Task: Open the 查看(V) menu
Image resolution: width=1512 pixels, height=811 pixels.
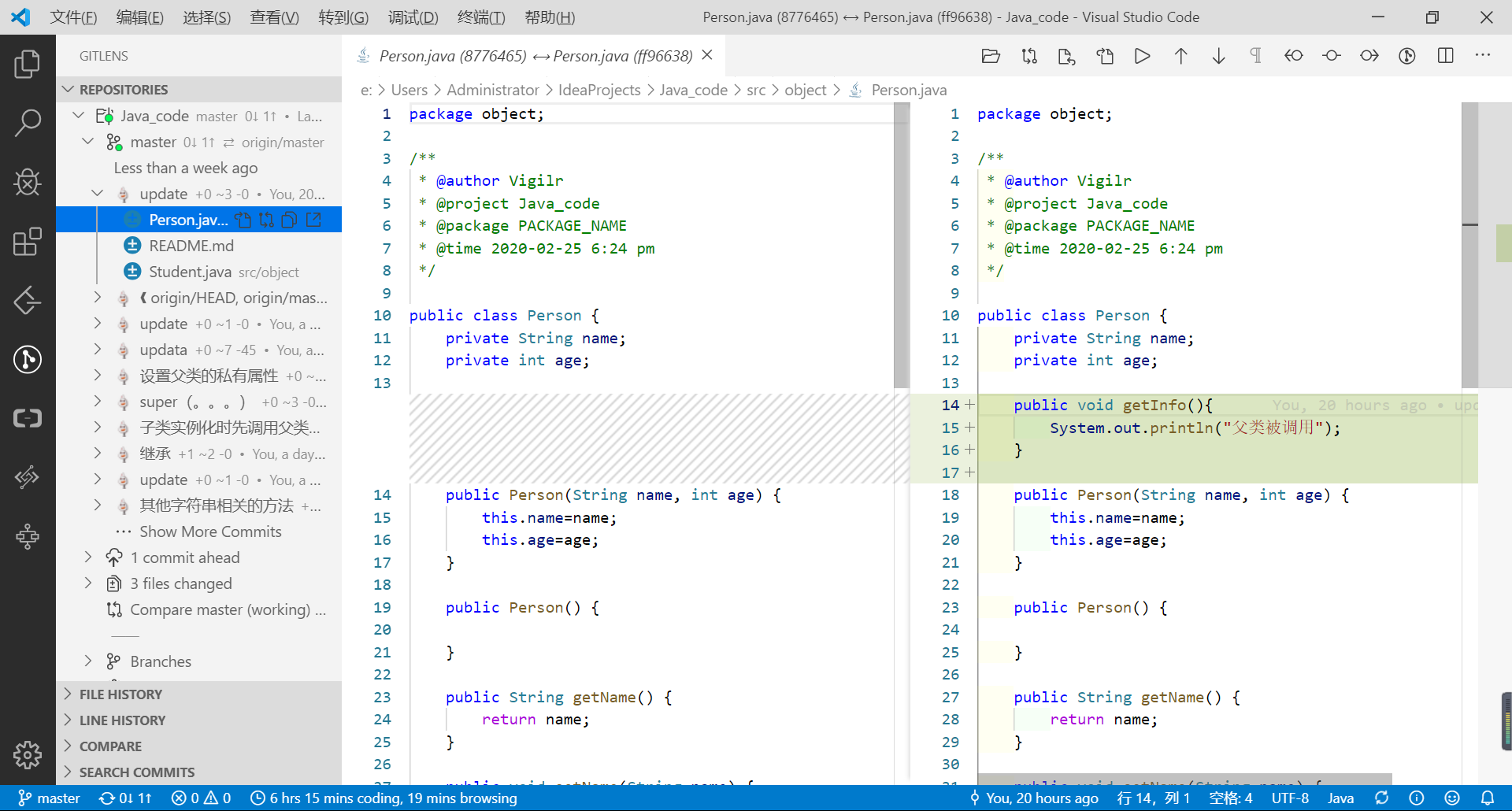Action: [x=274, y=17]
